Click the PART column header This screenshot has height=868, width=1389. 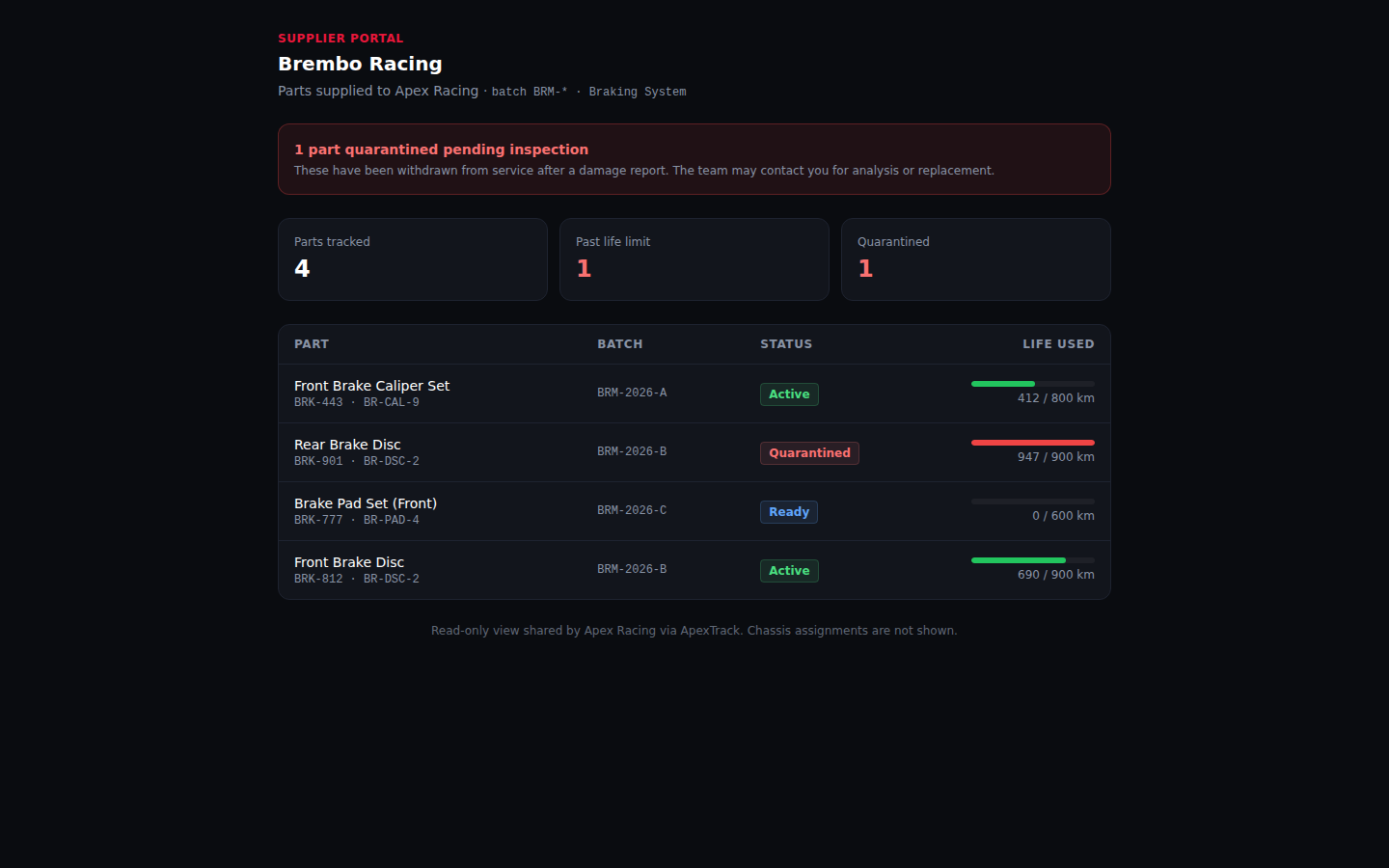[x=312, y=344]
